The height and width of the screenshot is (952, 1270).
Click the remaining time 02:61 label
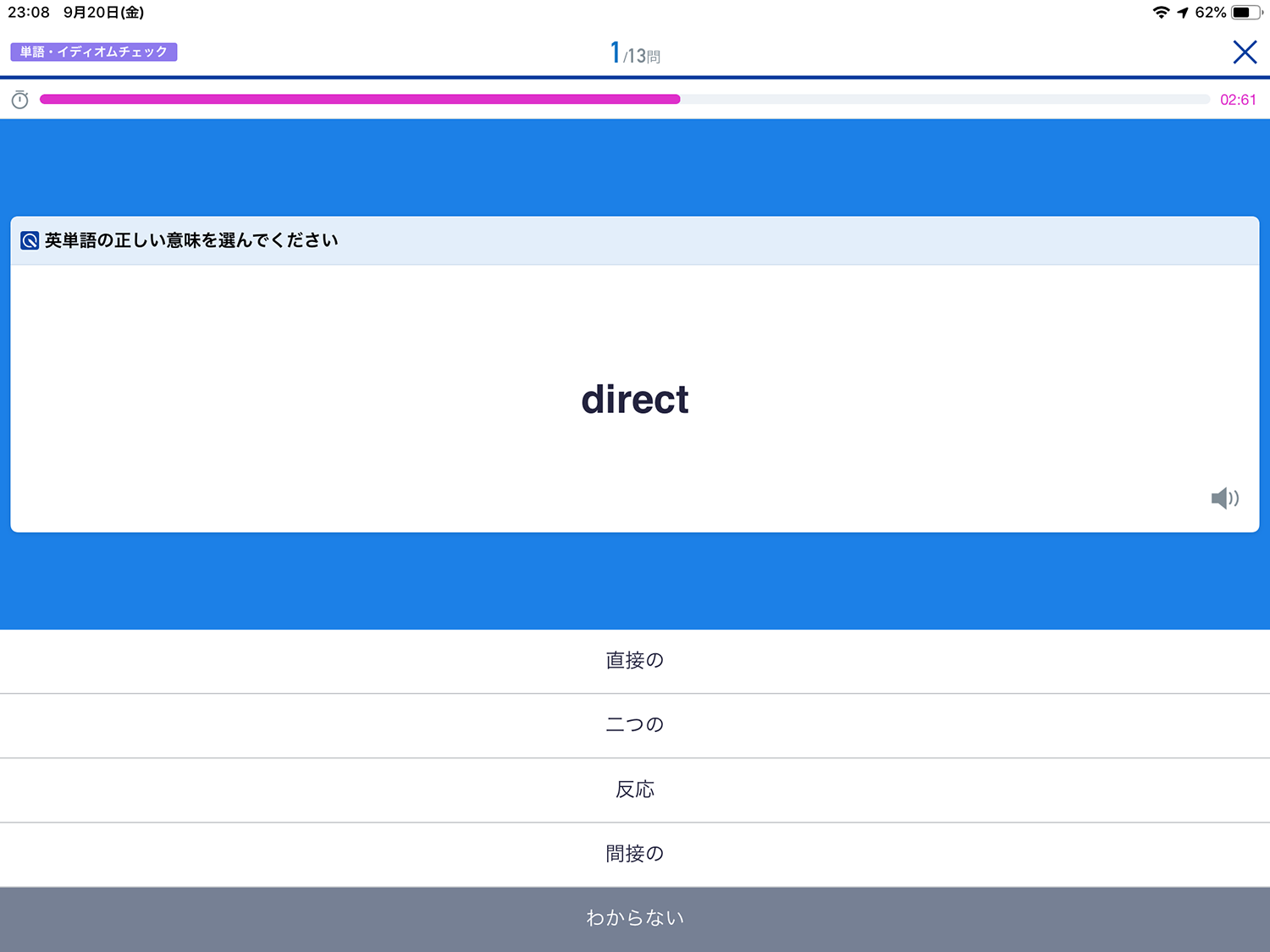pyautogui.click(x=1237, y=100)
